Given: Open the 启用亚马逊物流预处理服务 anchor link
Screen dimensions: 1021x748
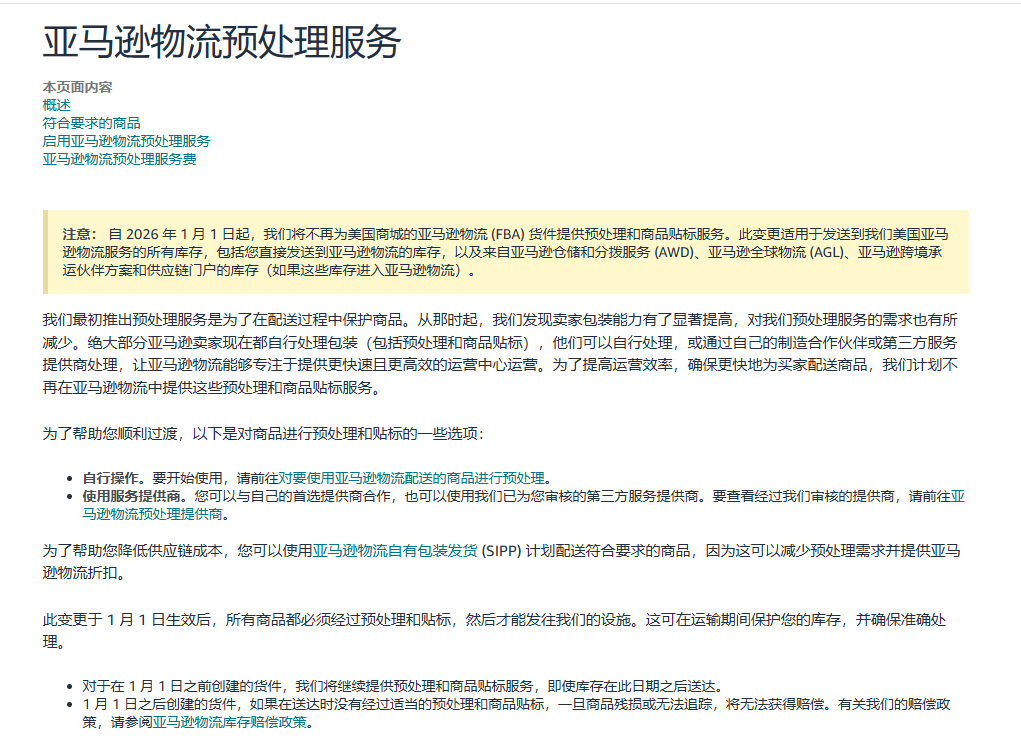Looking at the screenshot, I should coord(126,141).
